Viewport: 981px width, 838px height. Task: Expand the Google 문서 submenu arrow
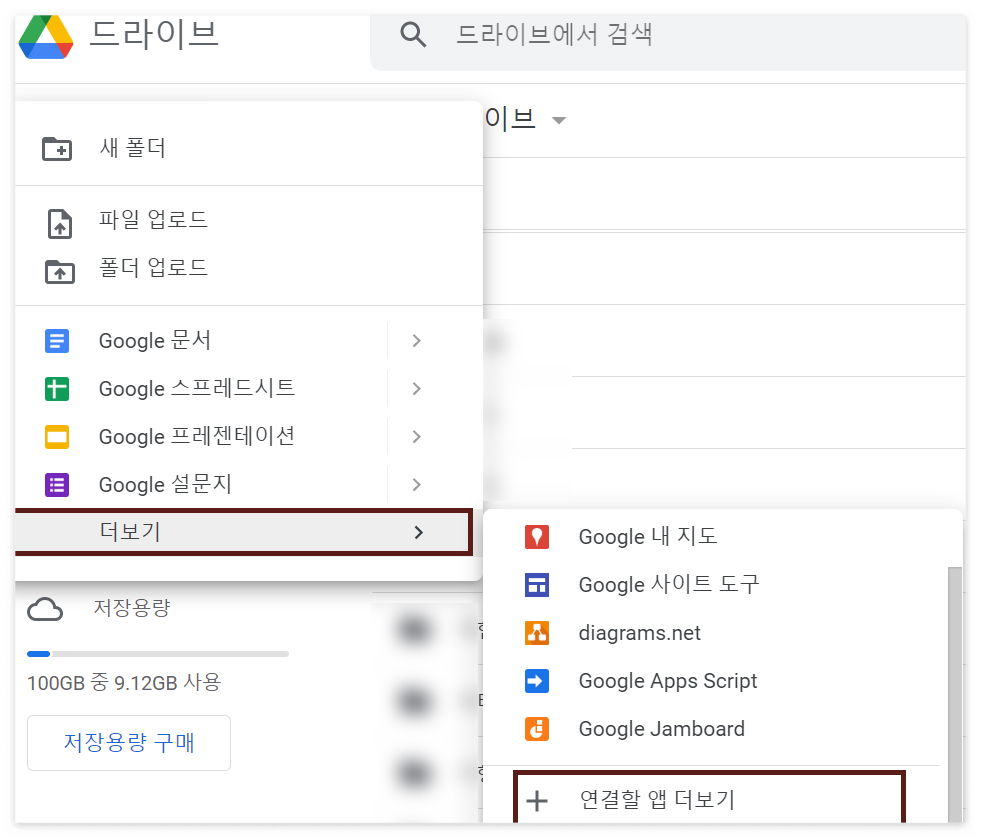pos(417,341)
